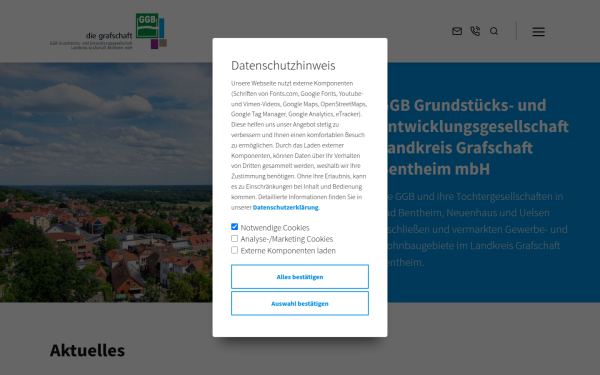Click the Analyse-/Marketing Cookies label
Viewport: 600px width, 375px height.
(287, 239)
